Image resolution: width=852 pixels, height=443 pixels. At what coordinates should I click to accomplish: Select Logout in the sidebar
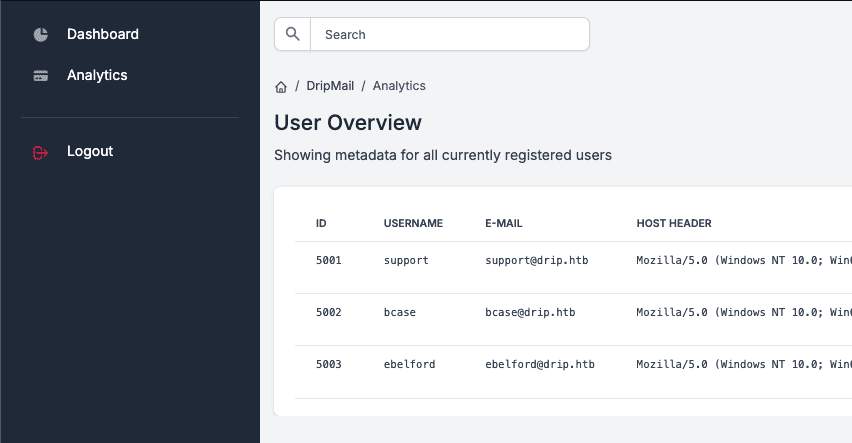[x=90, y=151]
